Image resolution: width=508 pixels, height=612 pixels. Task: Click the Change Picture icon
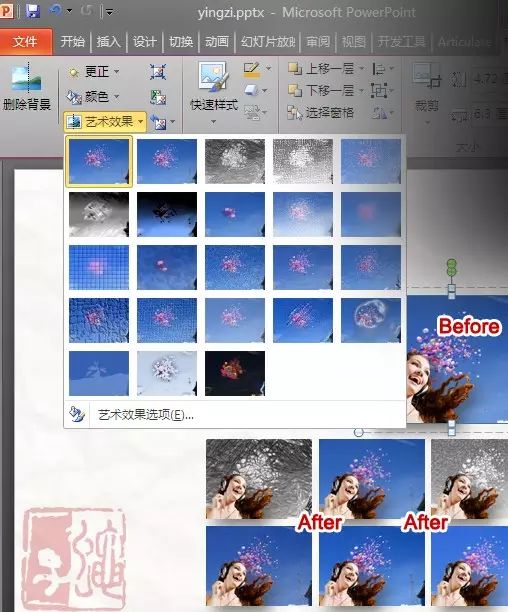pos(158,97)
